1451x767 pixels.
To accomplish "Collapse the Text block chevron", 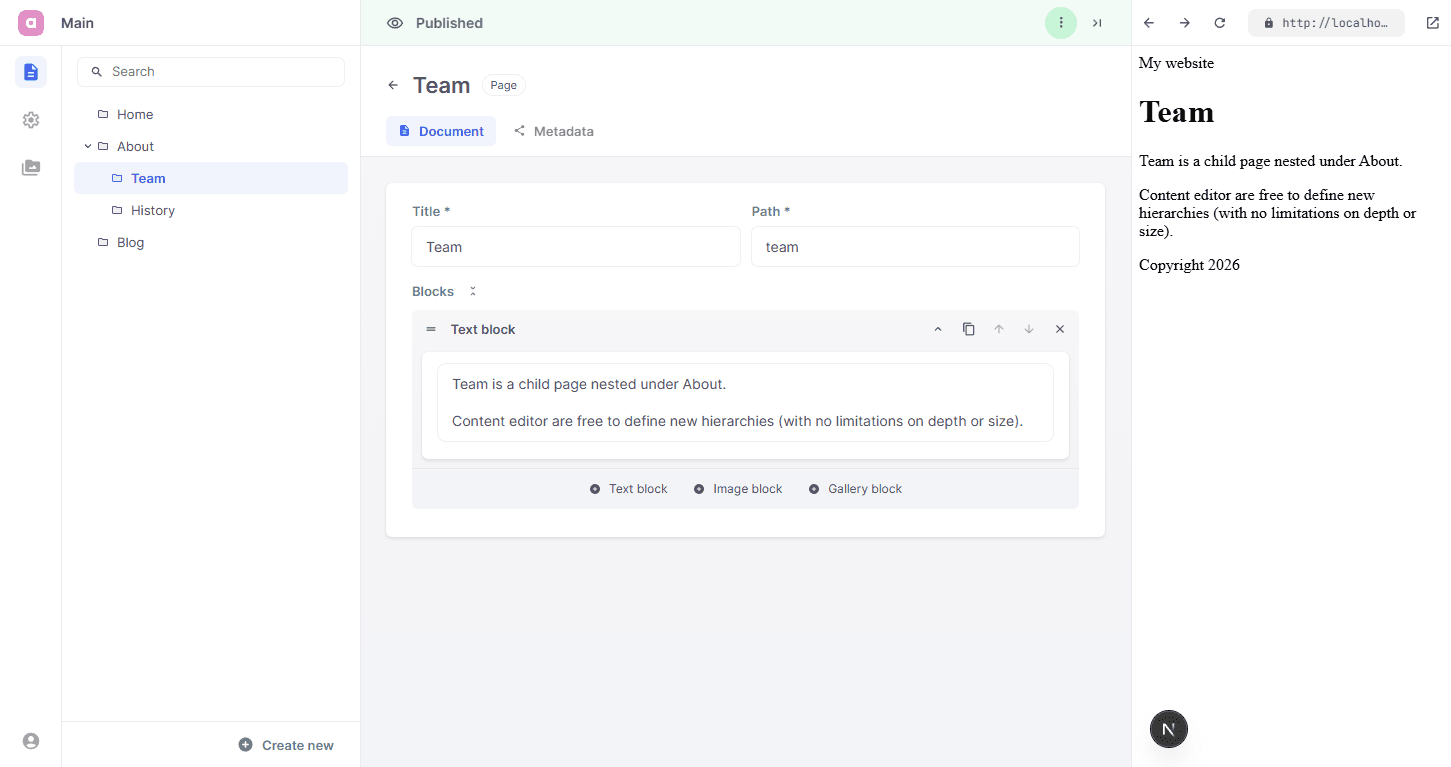I will coord(937,329).
